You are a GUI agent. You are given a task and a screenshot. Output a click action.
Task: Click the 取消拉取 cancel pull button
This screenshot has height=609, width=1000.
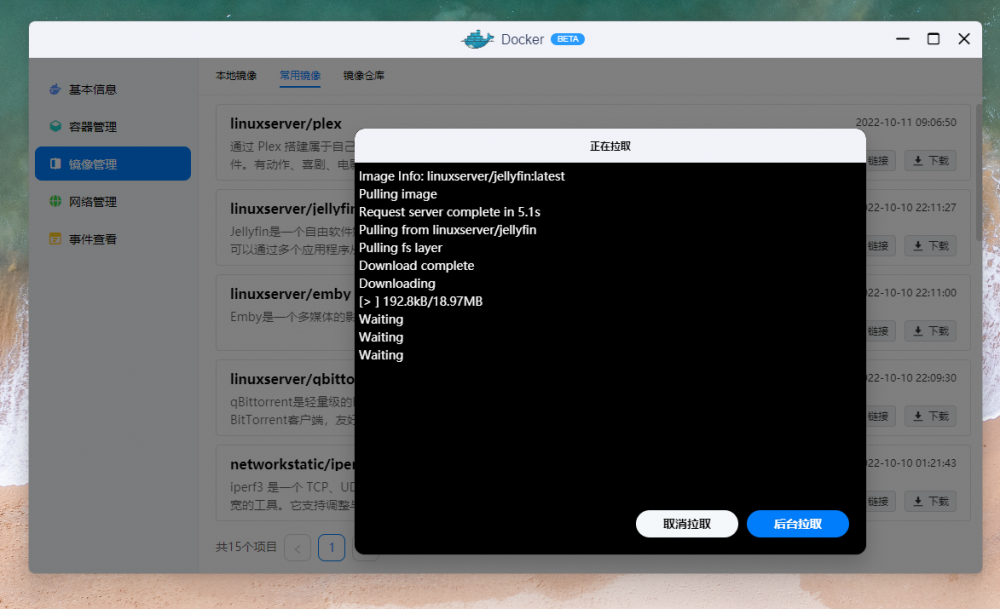click(x=687, y=524)
